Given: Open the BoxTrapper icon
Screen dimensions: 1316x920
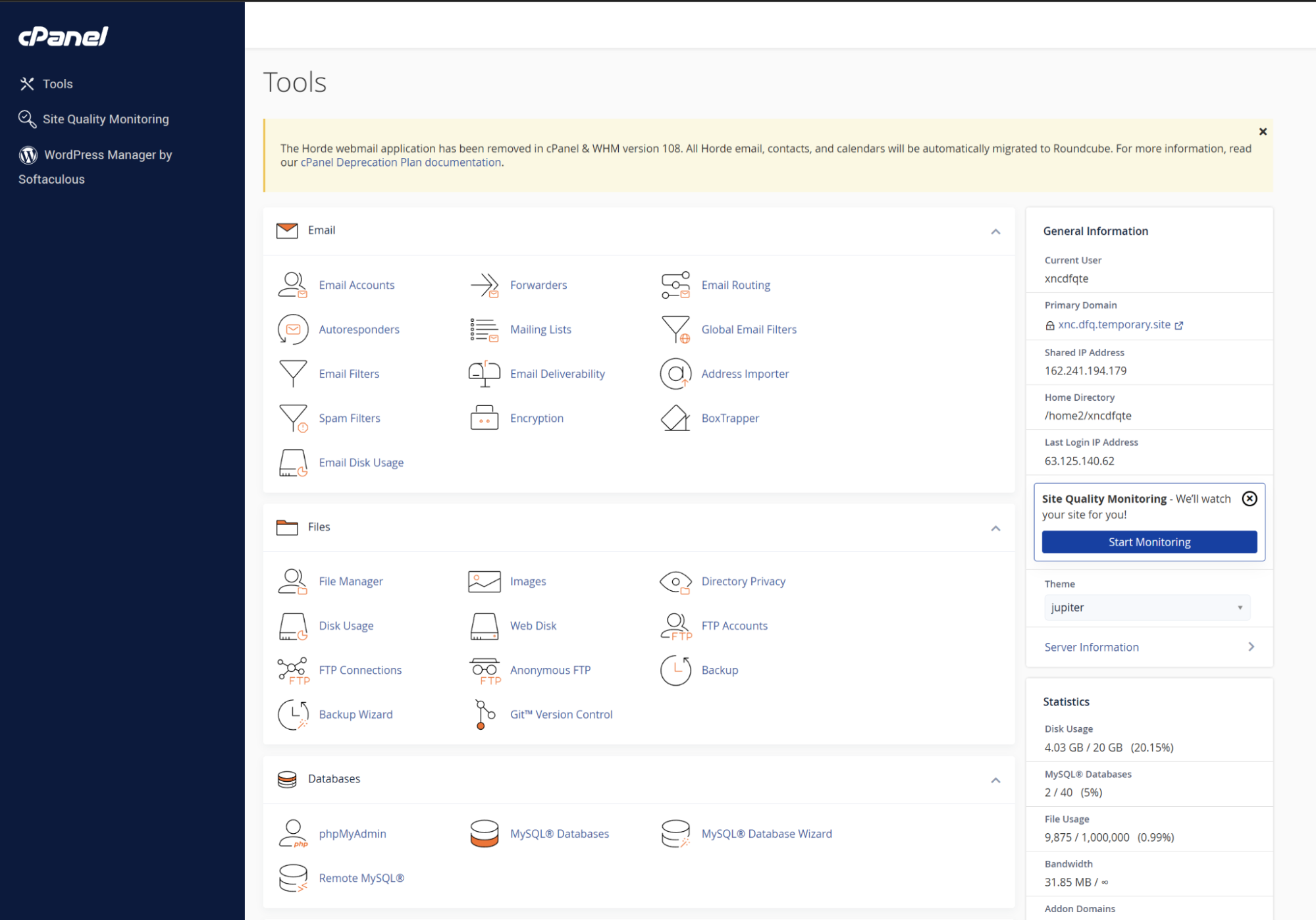Looking at the screenshot, I should tap(675, 418).
